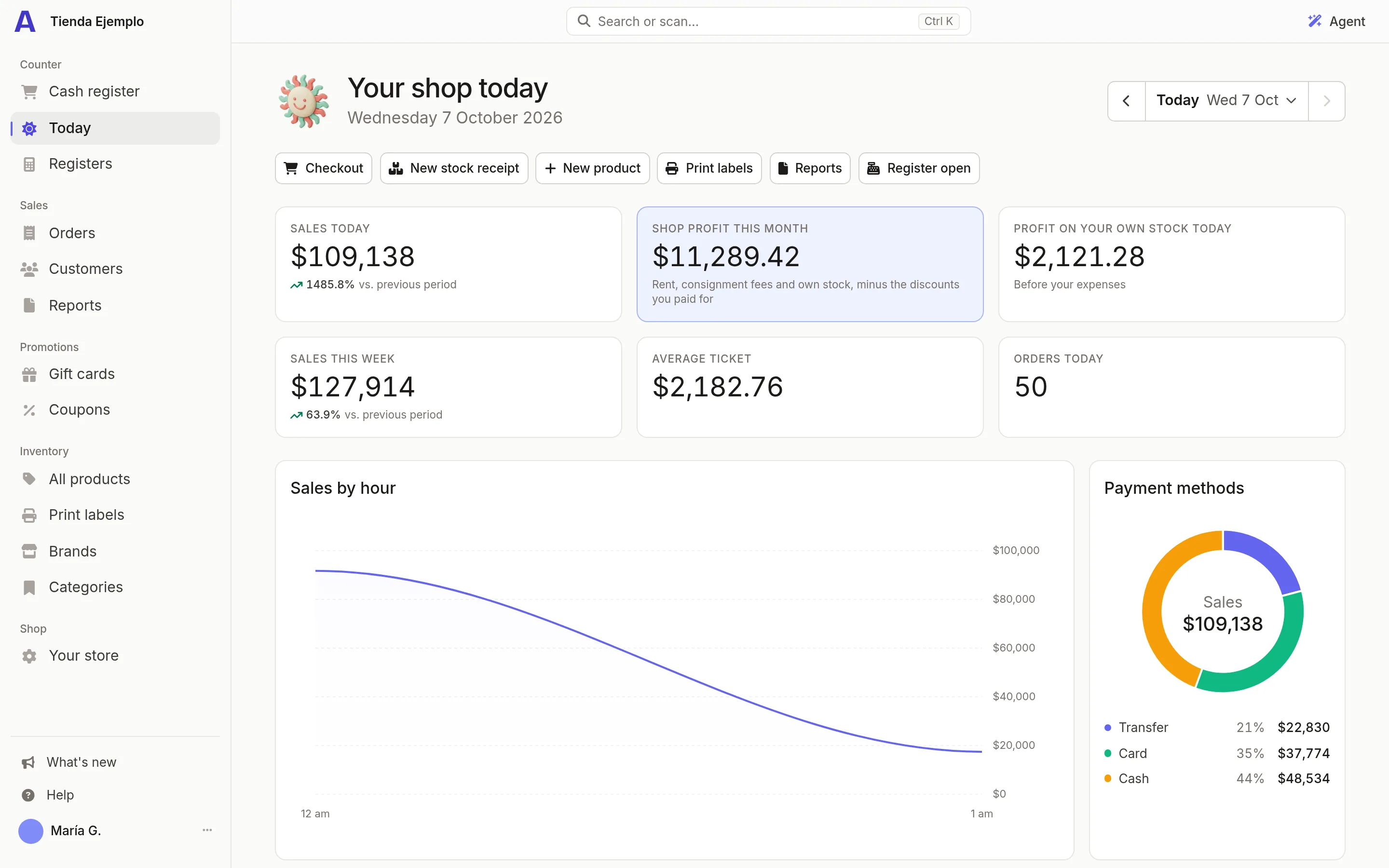Open the Brands store icon
1389x868 pixels.
[x=29, y=552]
